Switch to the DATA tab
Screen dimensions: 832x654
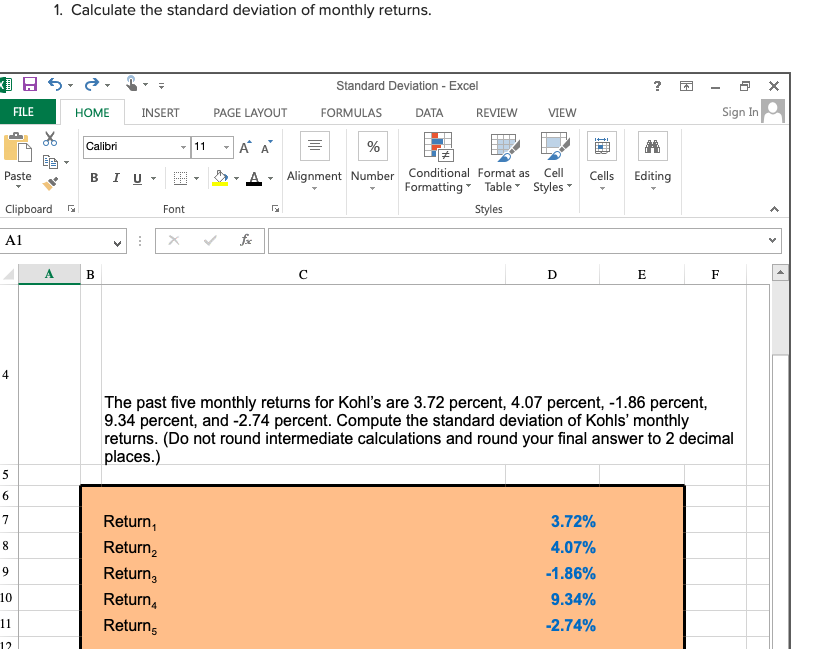coord(429,113)
